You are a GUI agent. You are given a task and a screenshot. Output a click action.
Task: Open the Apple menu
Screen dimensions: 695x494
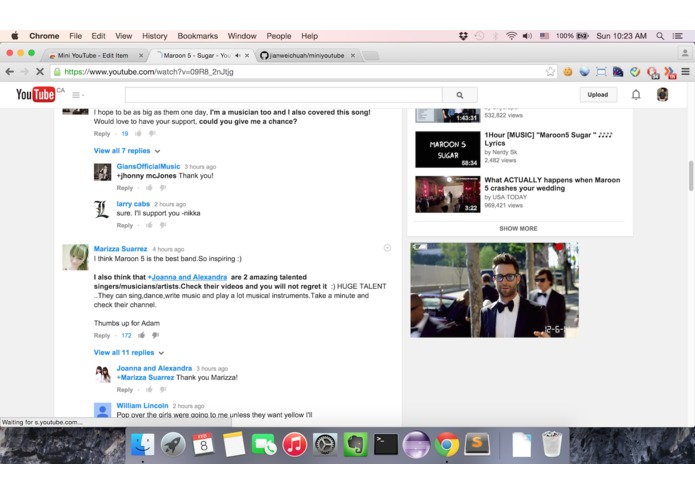(x=15, y=36)
